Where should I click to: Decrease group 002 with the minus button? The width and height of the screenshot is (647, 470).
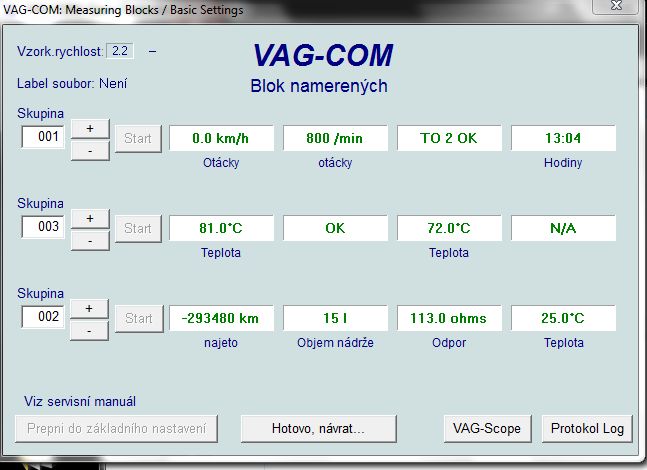point(89,331)
